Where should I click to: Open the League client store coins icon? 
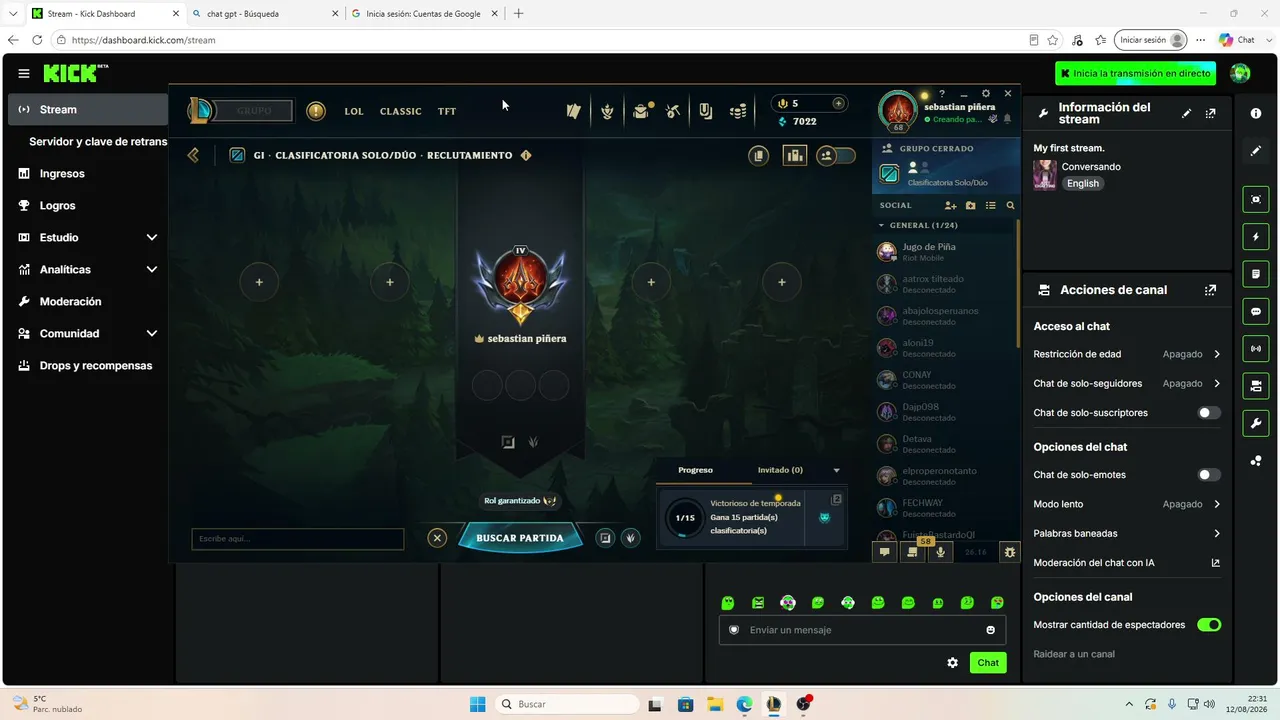coord(738,111)
